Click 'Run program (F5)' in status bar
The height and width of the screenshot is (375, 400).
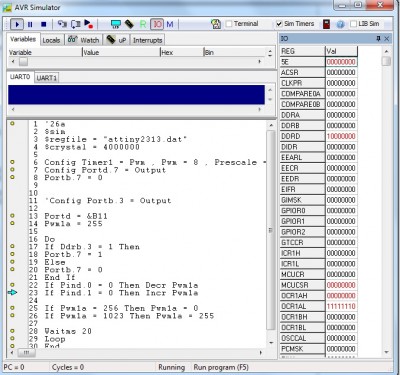(x=221, y=367)
